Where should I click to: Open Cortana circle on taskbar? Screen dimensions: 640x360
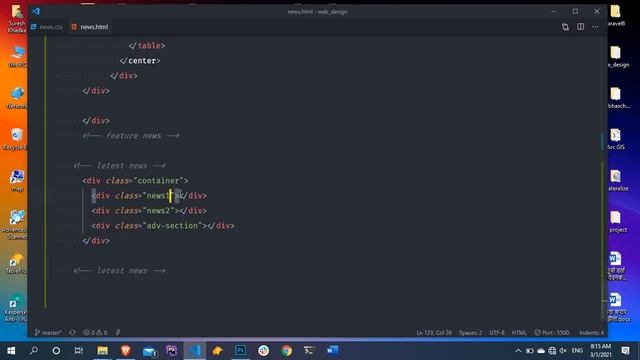(56, 351)
